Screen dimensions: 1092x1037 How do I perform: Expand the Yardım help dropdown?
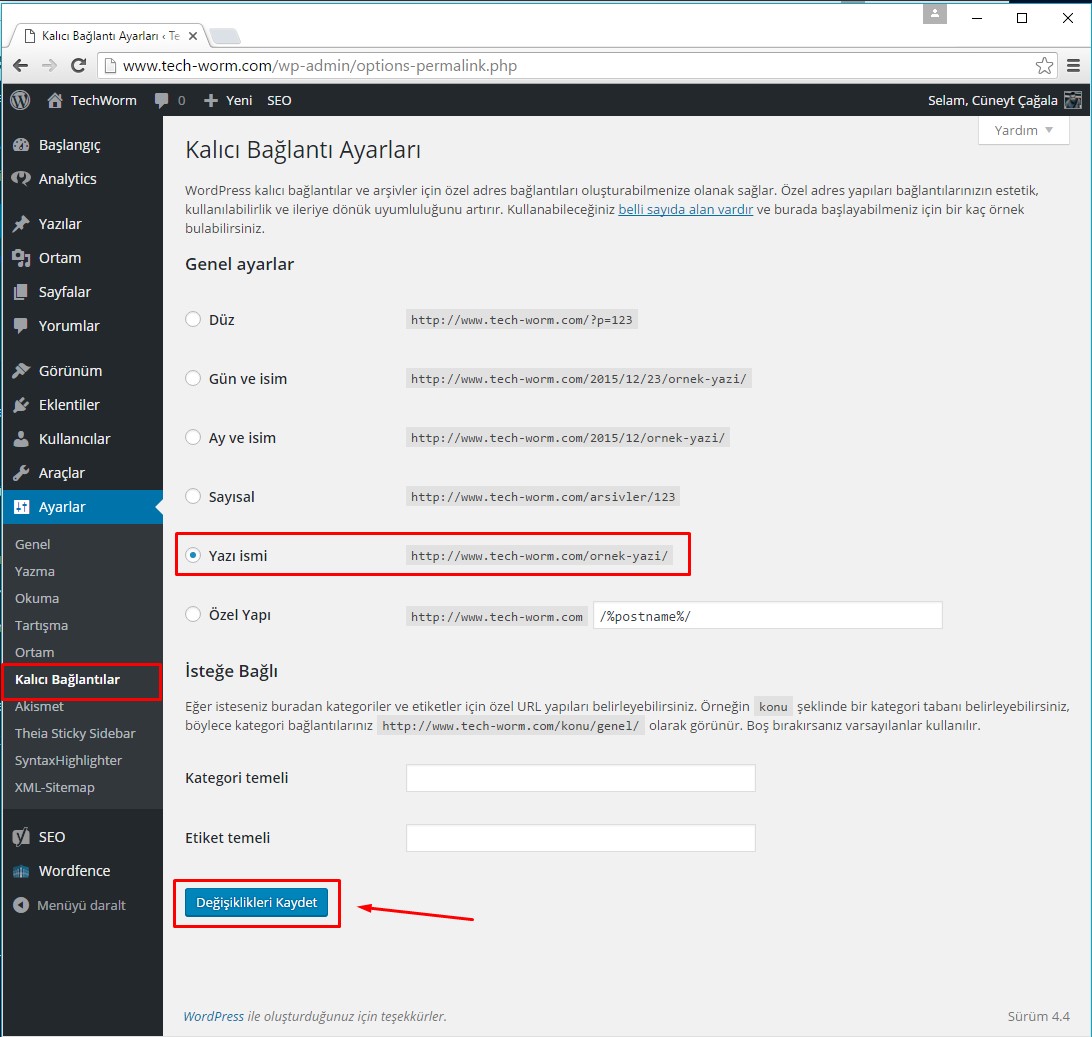coord(1023,130)
